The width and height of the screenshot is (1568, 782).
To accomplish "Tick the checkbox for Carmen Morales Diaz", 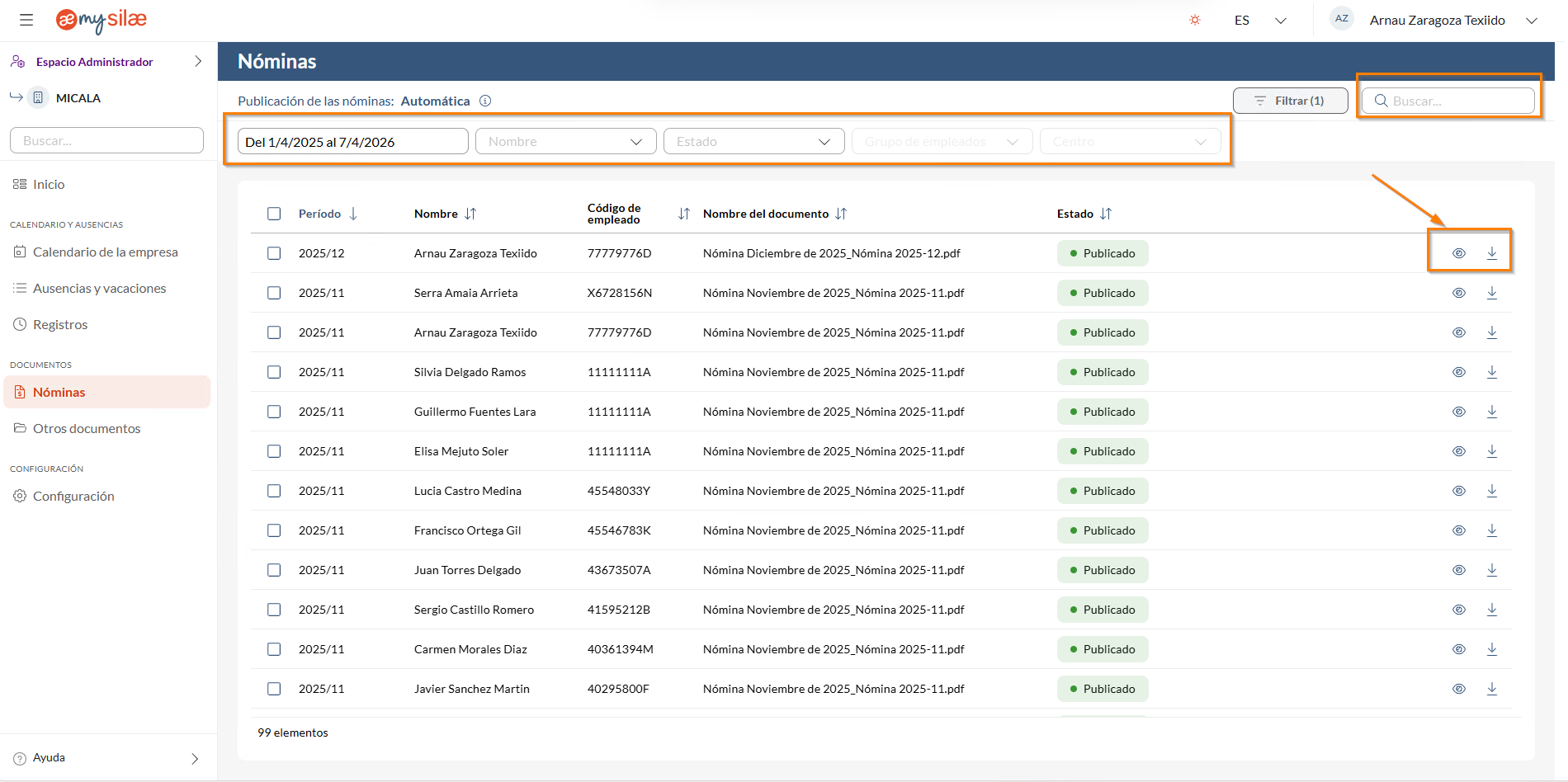I will point(274,649).
